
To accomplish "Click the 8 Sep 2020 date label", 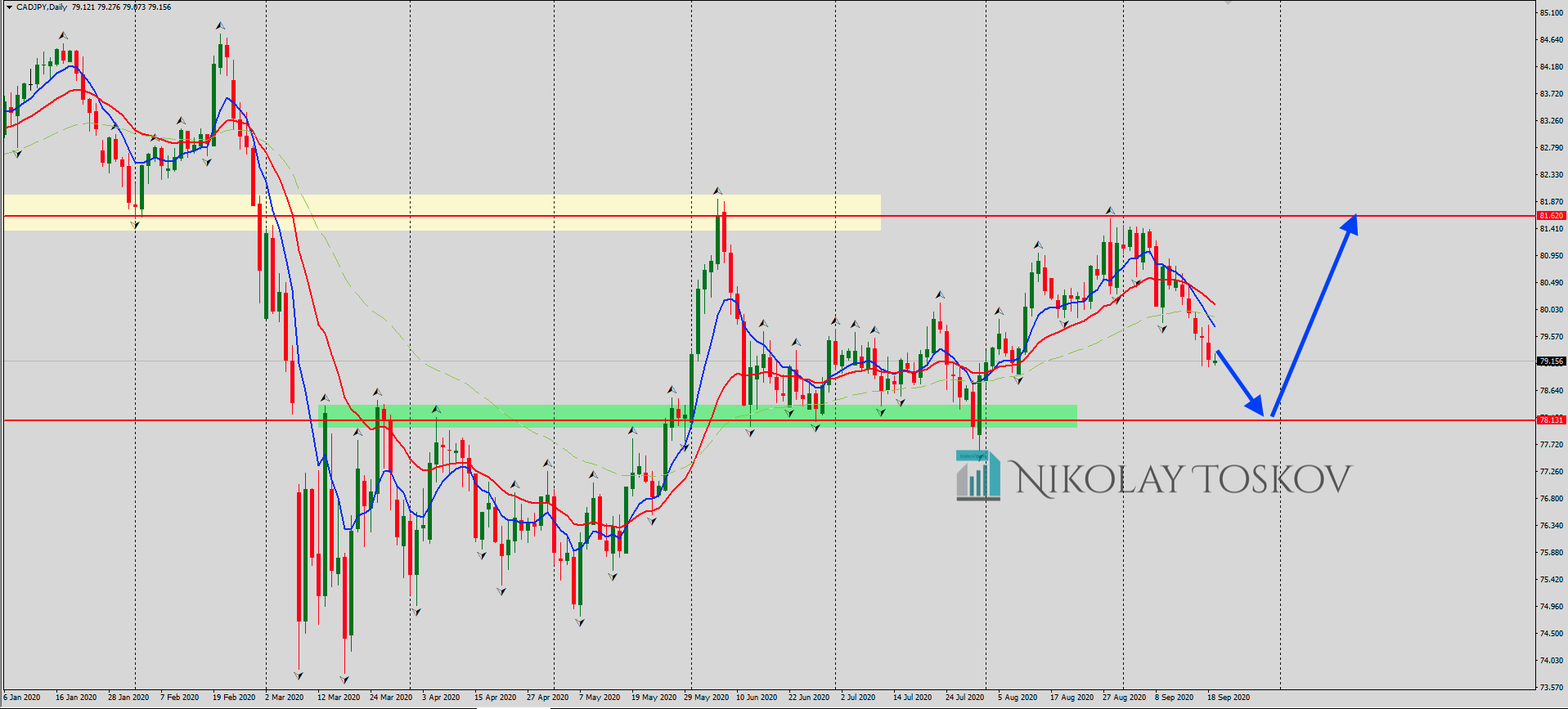I will (1175, 698).
